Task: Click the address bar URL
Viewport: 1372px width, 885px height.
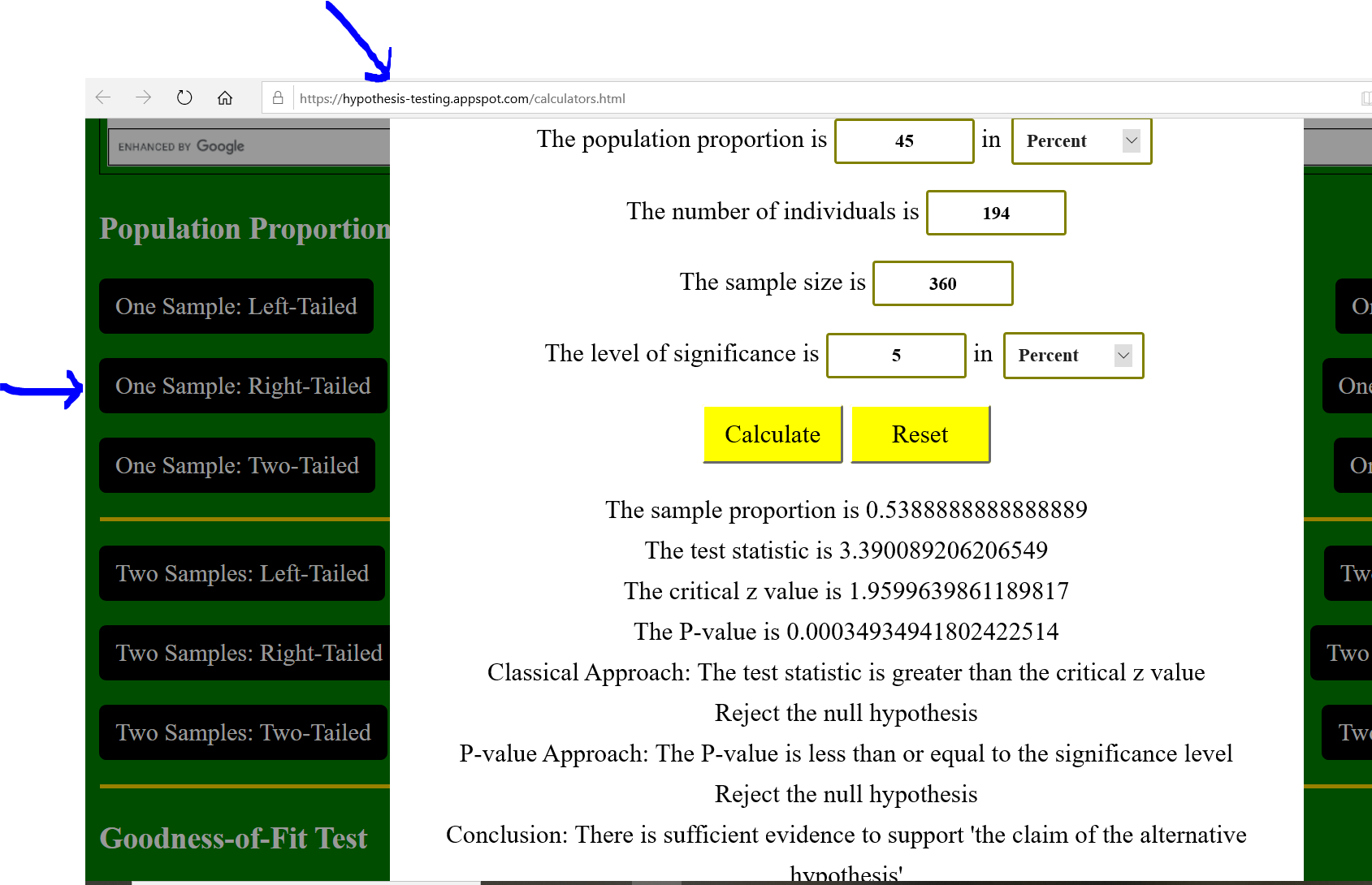Action: point(462,98)
